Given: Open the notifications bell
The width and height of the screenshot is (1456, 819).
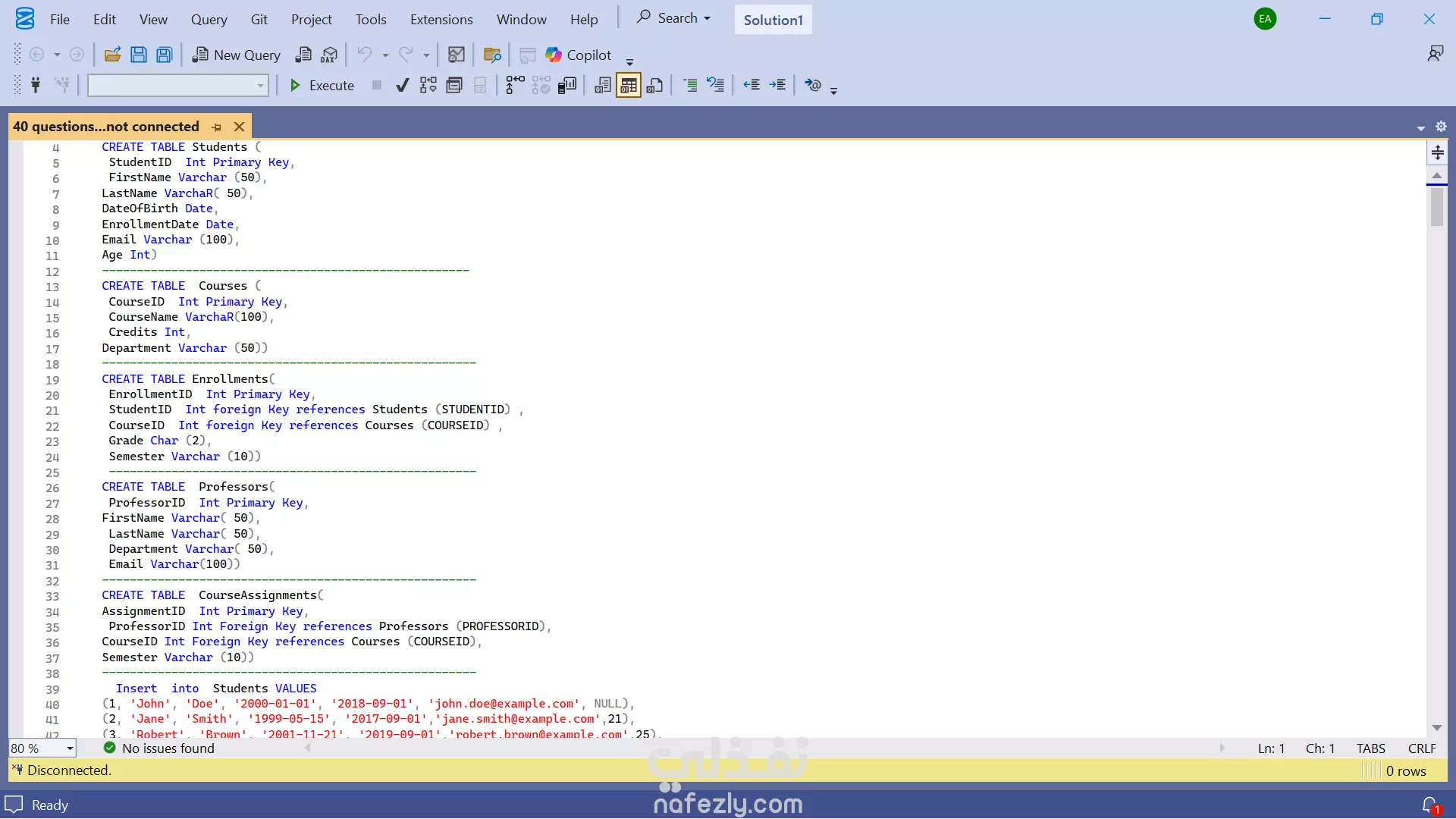Looking at the screenshot, I should click(1430, 805).
